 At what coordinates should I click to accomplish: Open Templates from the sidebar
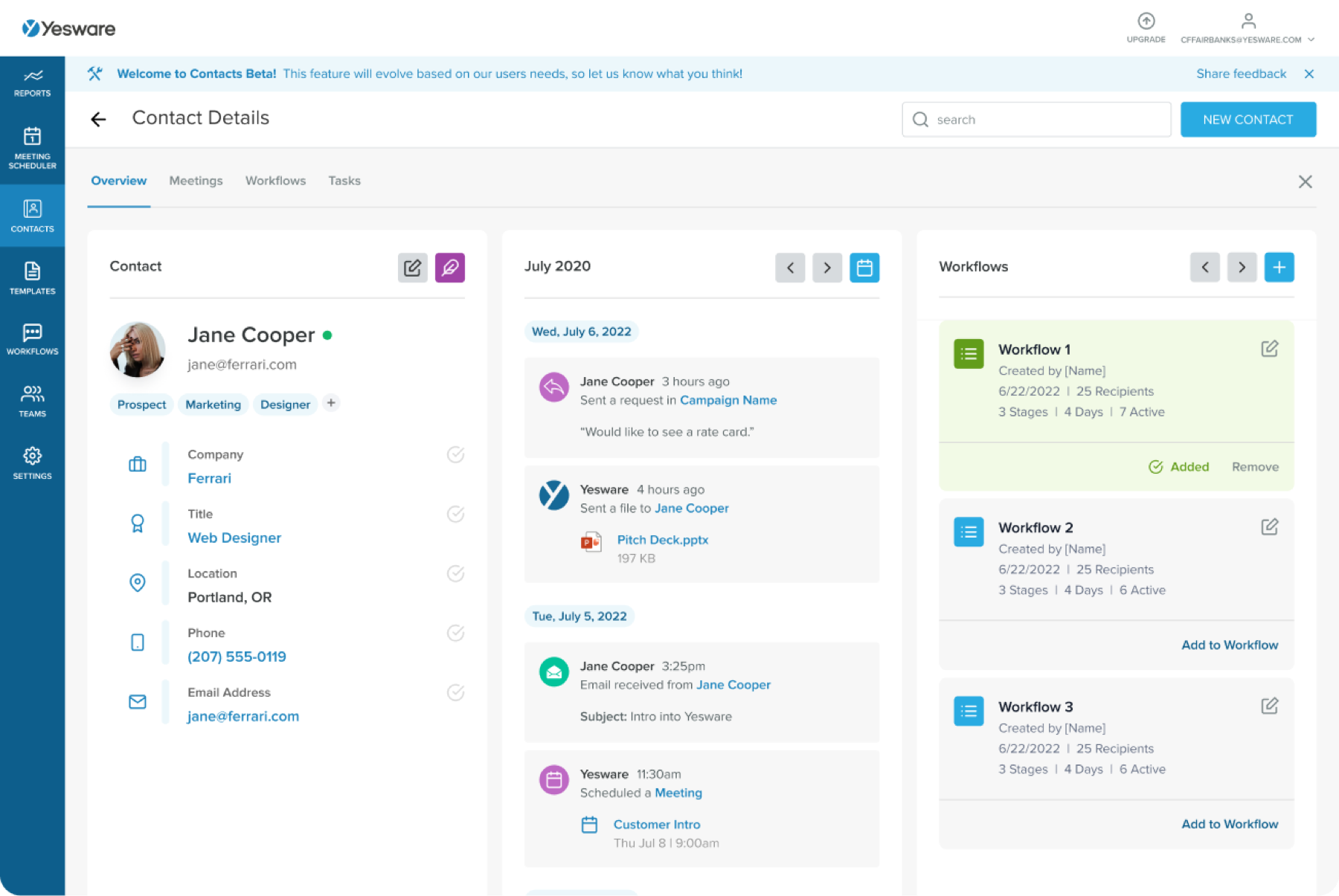(x=32, y=278)
